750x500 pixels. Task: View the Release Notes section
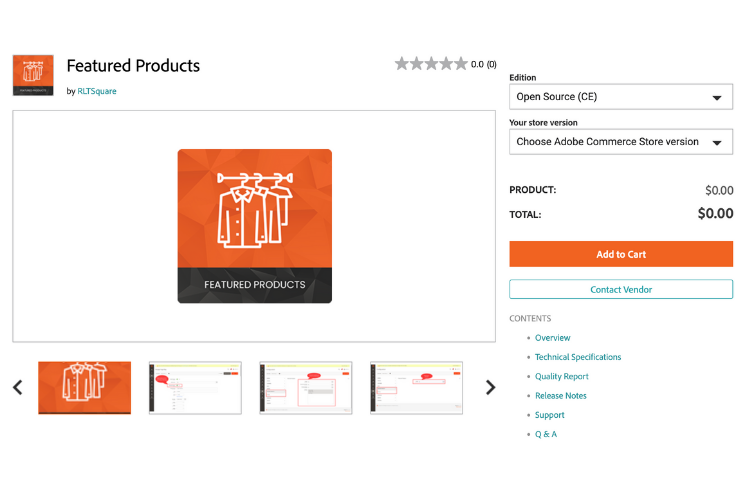(x=560, y=396)
